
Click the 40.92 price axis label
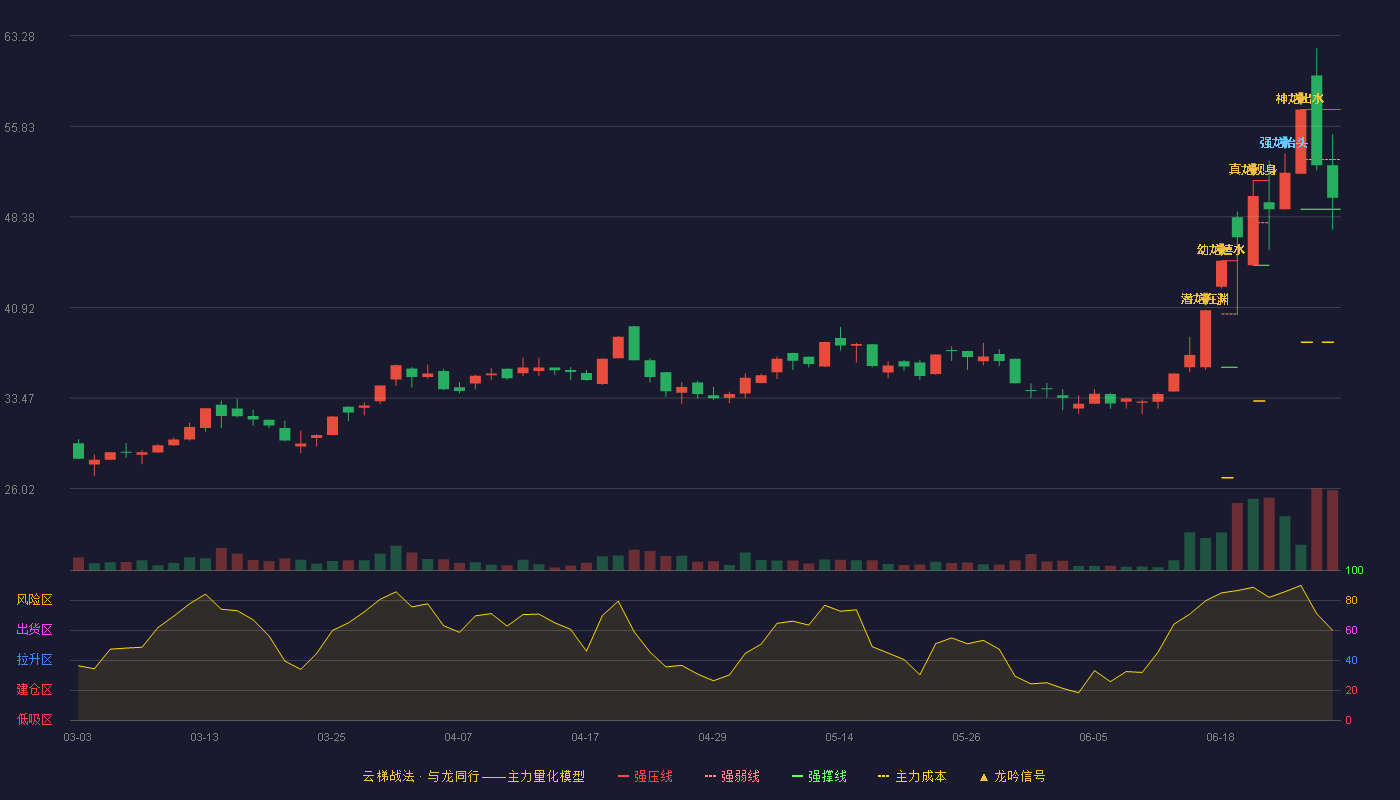pos(19,308)
